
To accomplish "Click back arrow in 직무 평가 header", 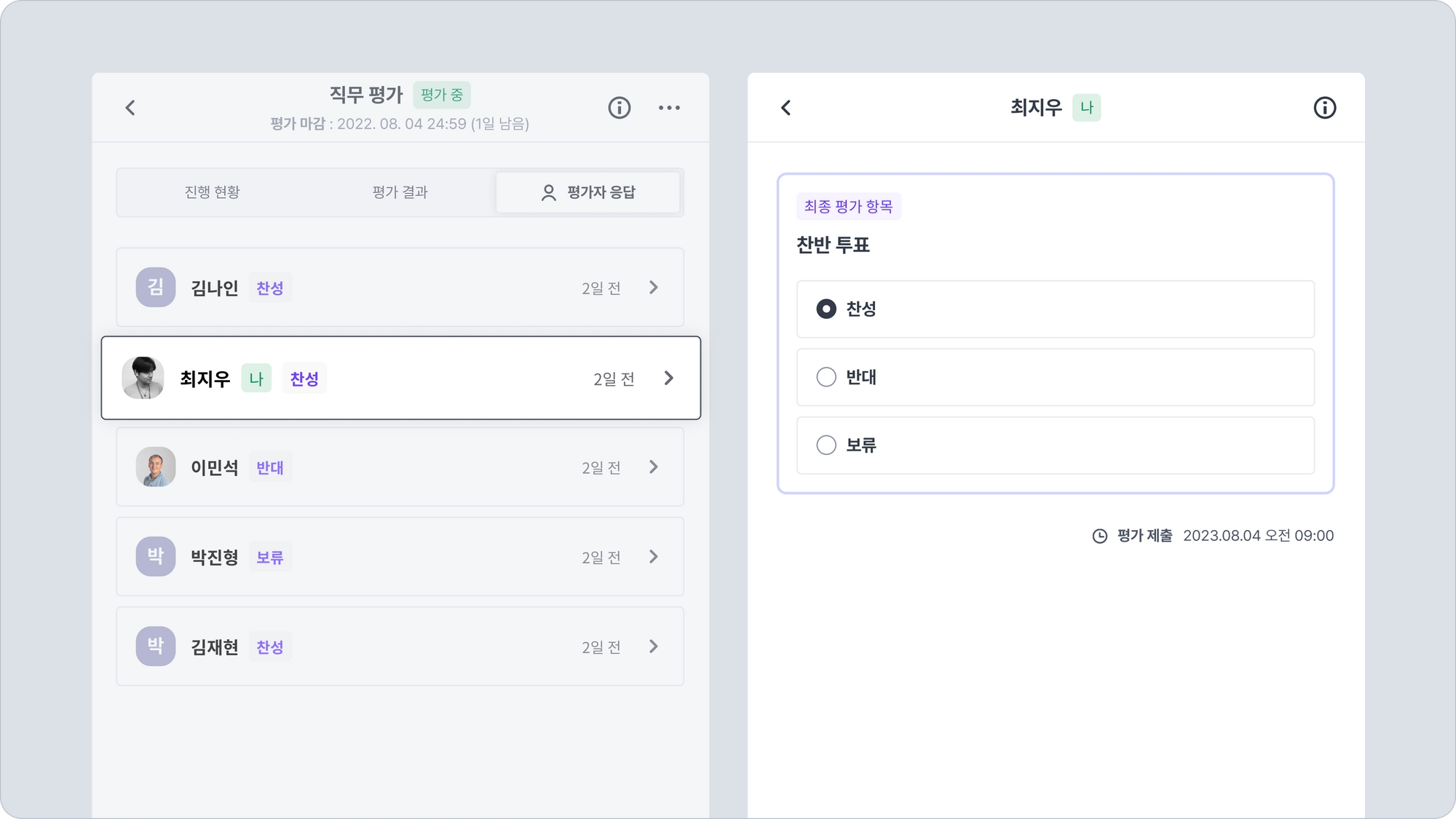I will [130, 108].
